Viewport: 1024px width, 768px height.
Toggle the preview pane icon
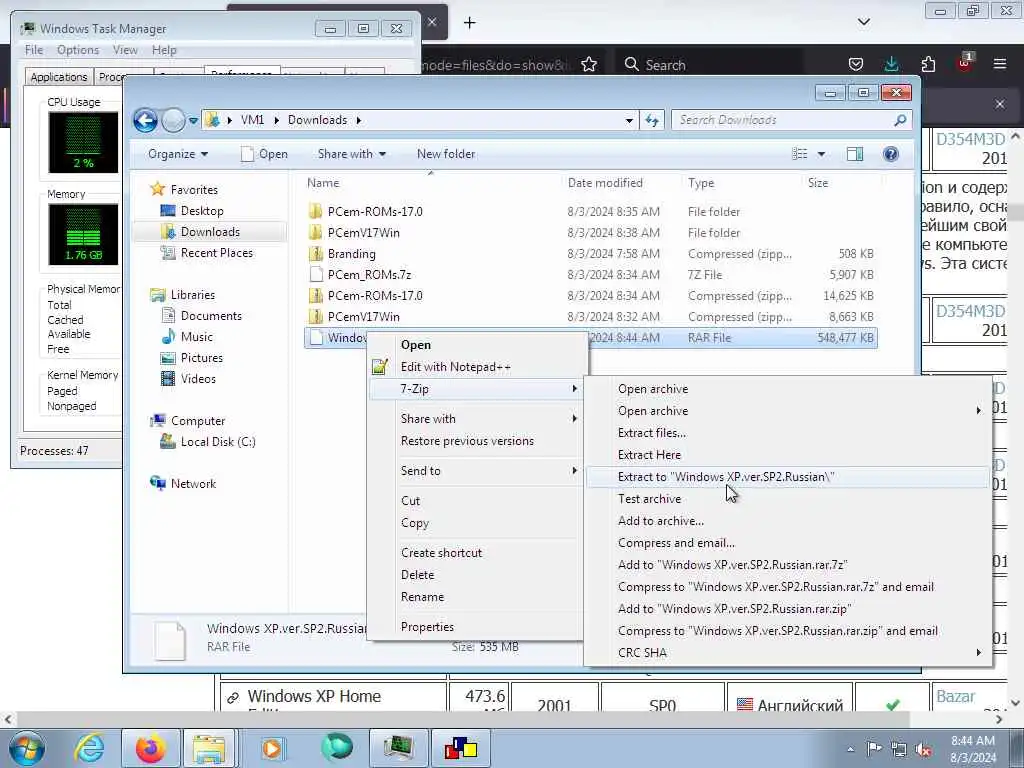tap(854, 154)
